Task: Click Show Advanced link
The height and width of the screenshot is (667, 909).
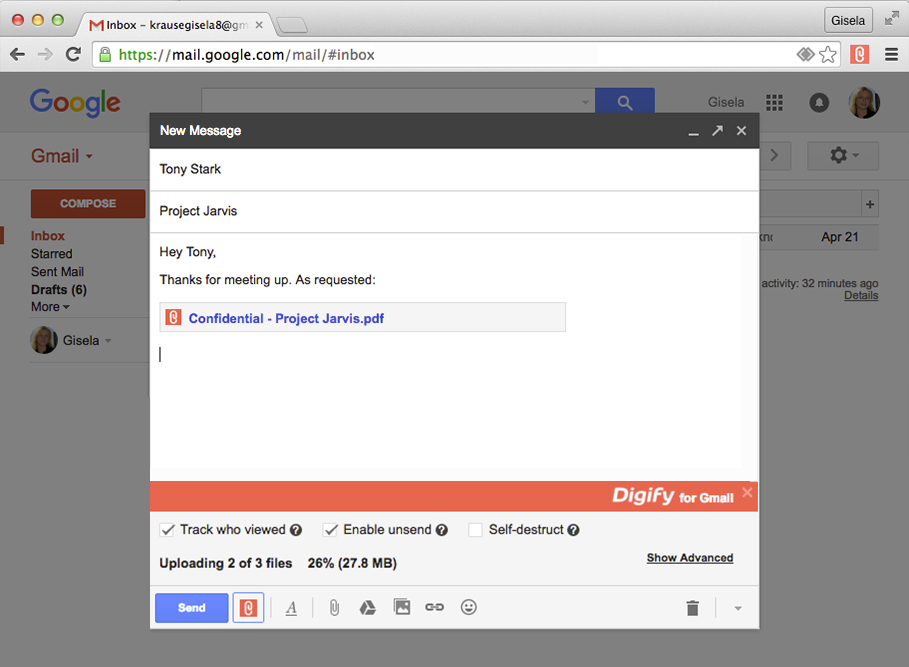Action: 690,557
